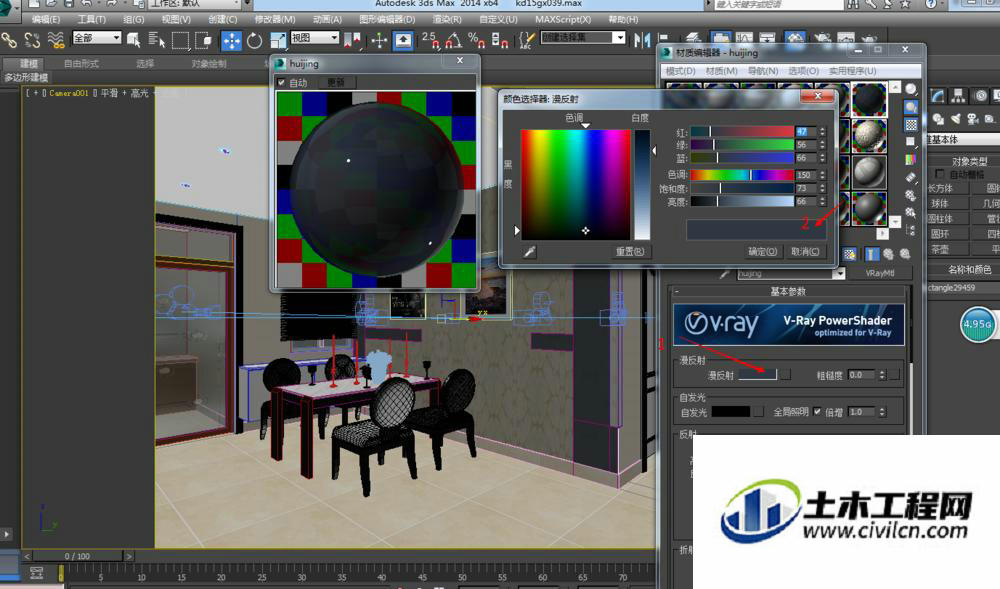Open the 模式(D) menu in Material Editor
Viewport: 1000px width, 589px height.
point(680,71)
